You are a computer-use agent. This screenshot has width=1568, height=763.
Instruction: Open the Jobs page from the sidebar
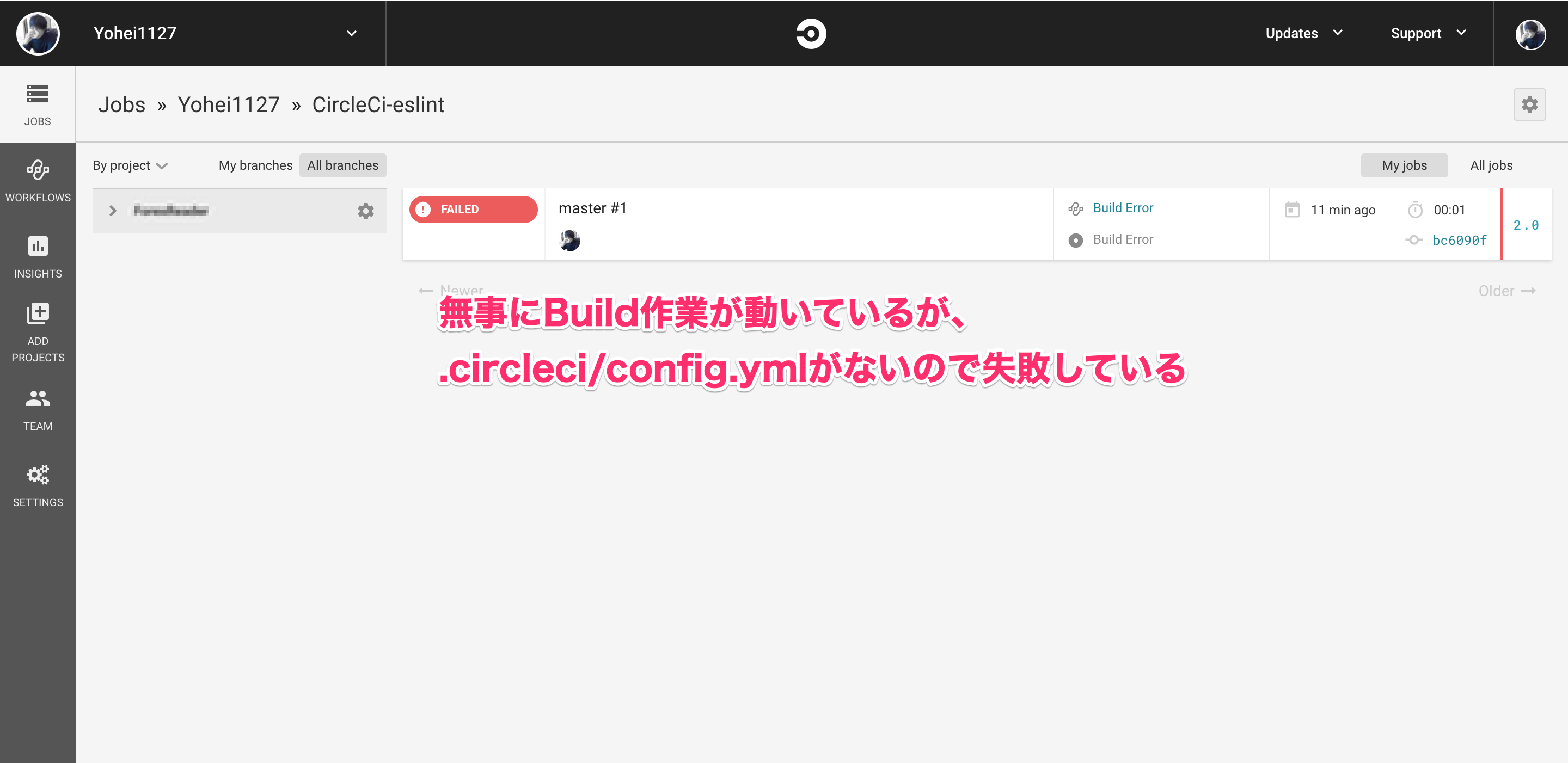(37, 103)
